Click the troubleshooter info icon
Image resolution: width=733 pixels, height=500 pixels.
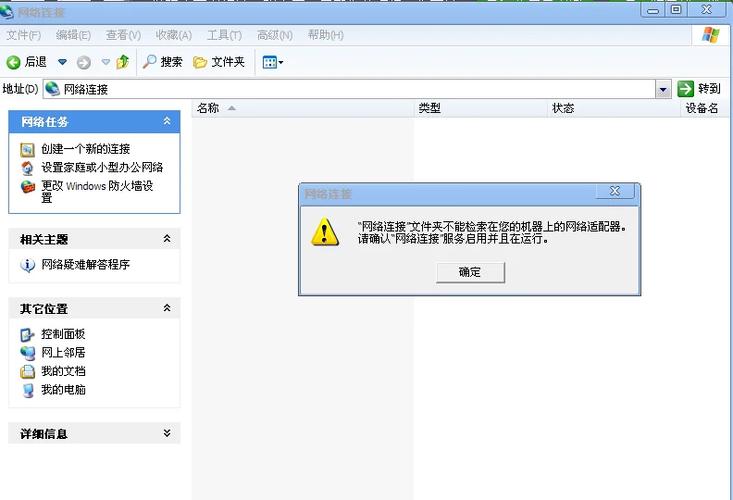click(x=28, y=265)
